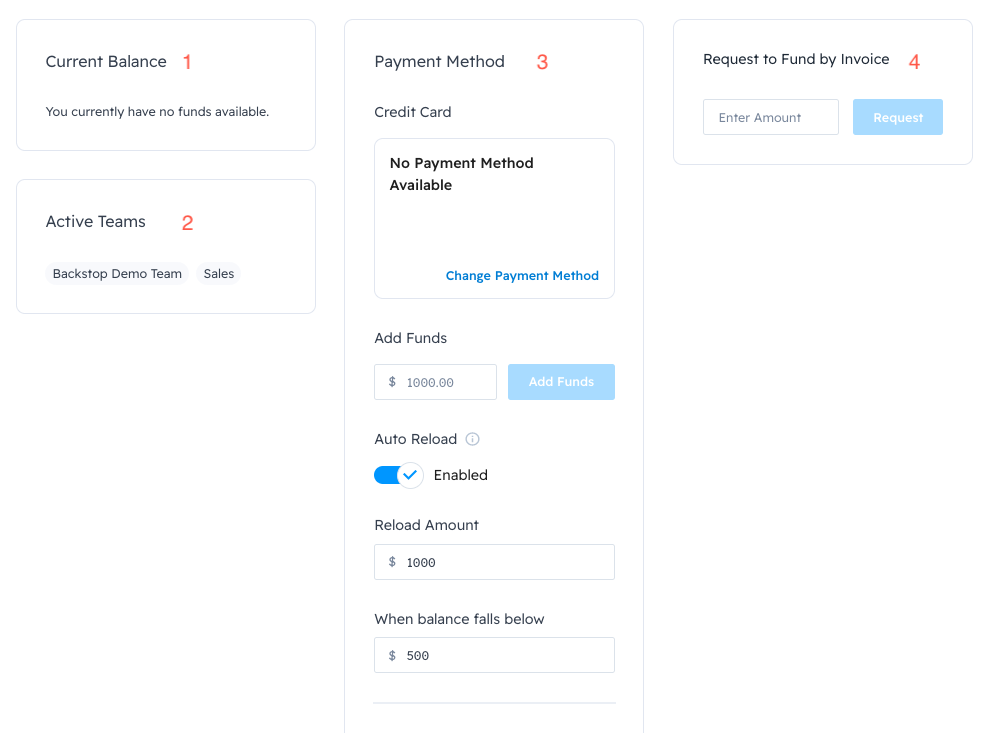Click the Request to Fund by Invoice heading
Screen dimensions: 994x733
[x=796, y=59]
